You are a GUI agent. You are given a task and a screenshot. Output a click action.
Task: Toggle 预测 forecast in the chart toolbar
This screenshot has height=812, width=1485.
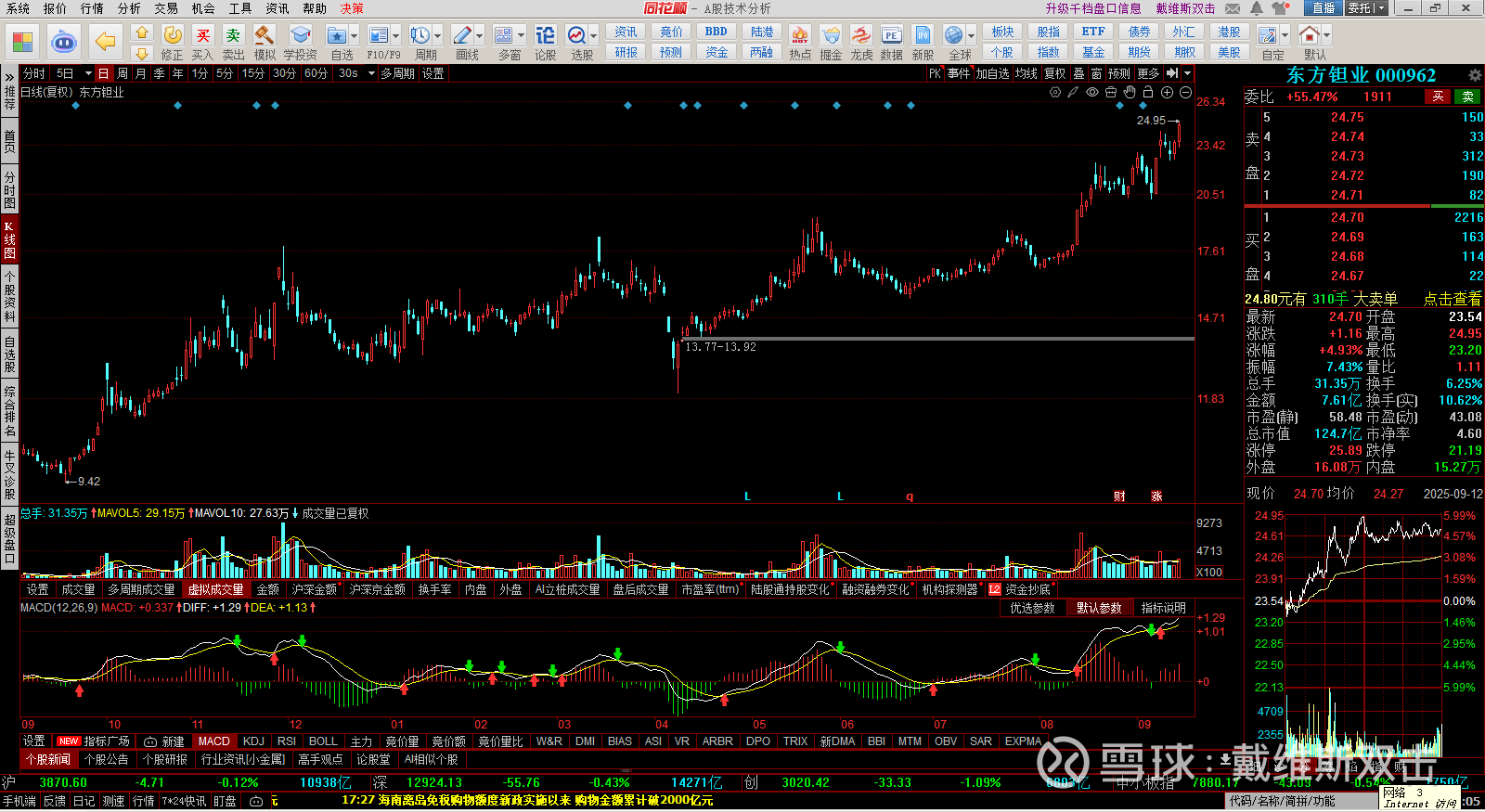pyautogui.click(x=1119, y=73)
